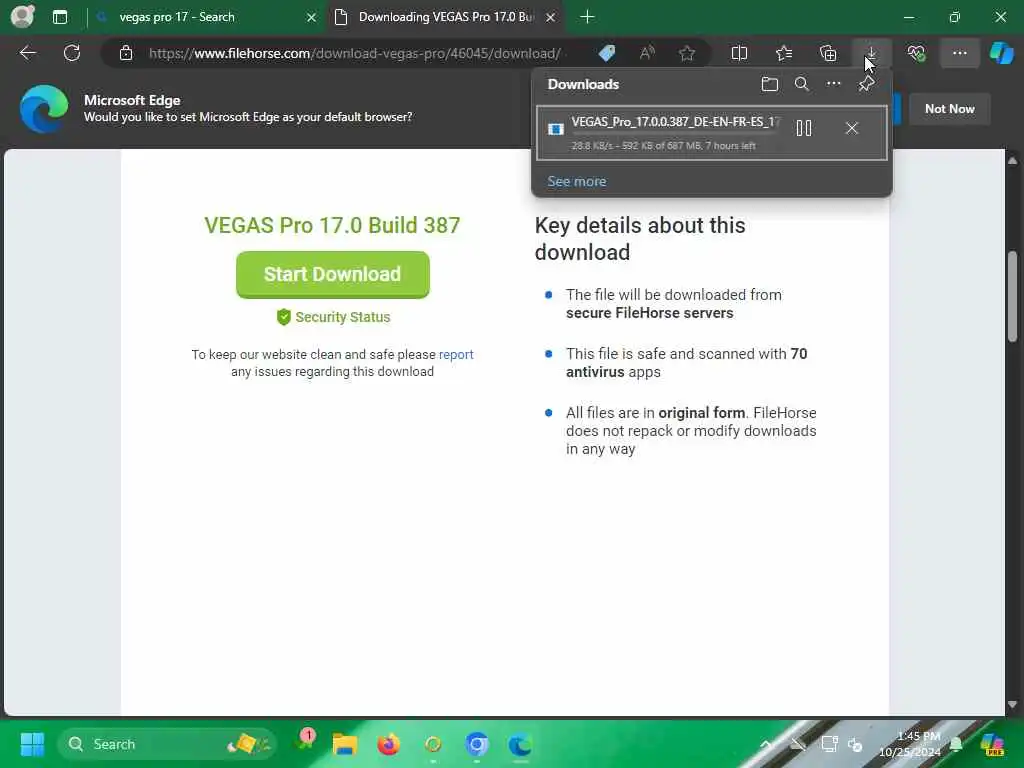View site information via lock icon

(x=126, y=53)
